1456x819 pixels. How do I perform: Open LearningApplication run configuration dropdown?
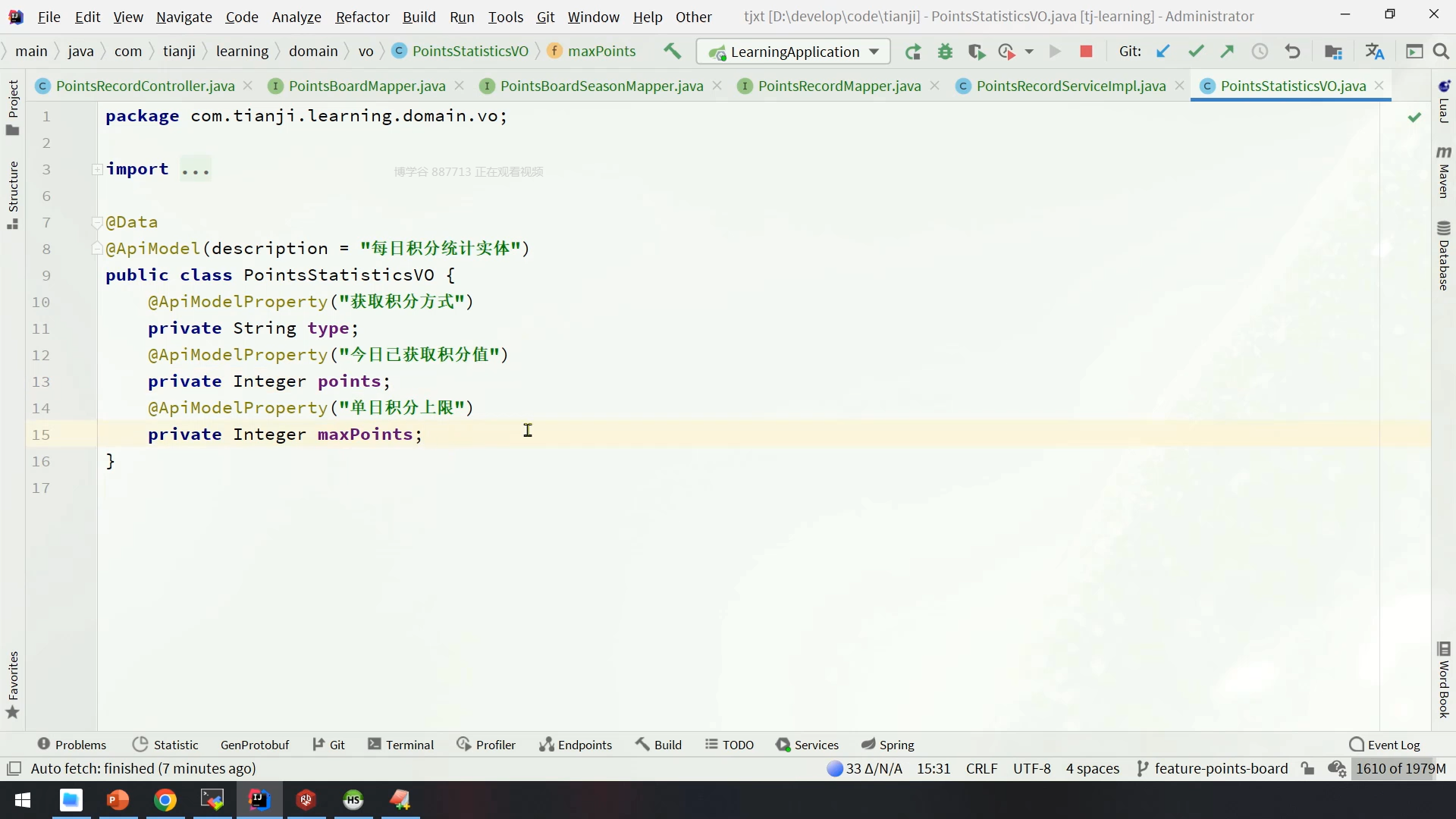793,52
